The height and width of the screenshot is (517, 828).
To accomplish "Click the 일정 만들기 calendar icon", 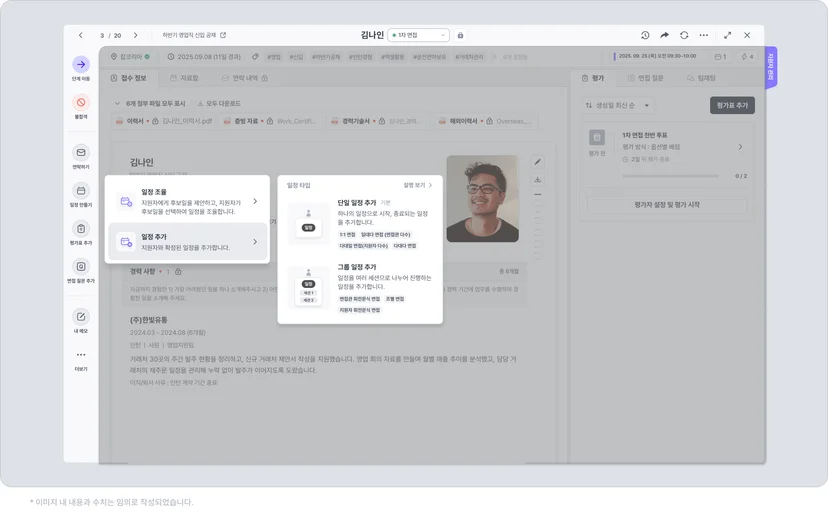I will pos(81,191).
